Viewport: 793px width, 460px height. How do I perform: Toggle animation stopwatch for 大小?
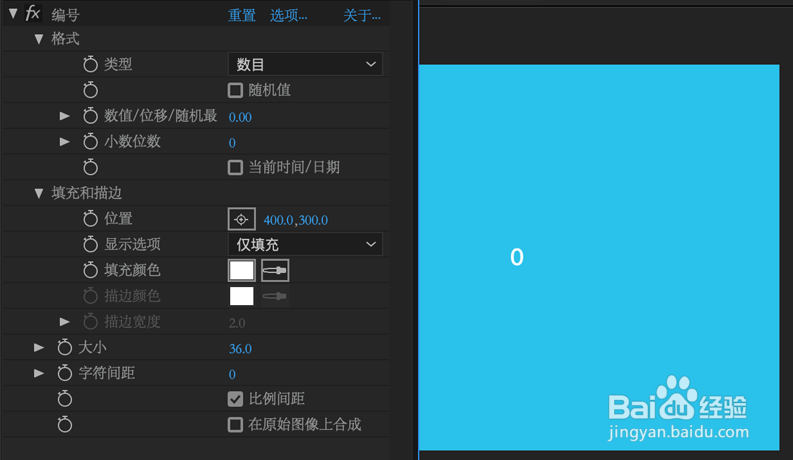click(x=65, y=347)
